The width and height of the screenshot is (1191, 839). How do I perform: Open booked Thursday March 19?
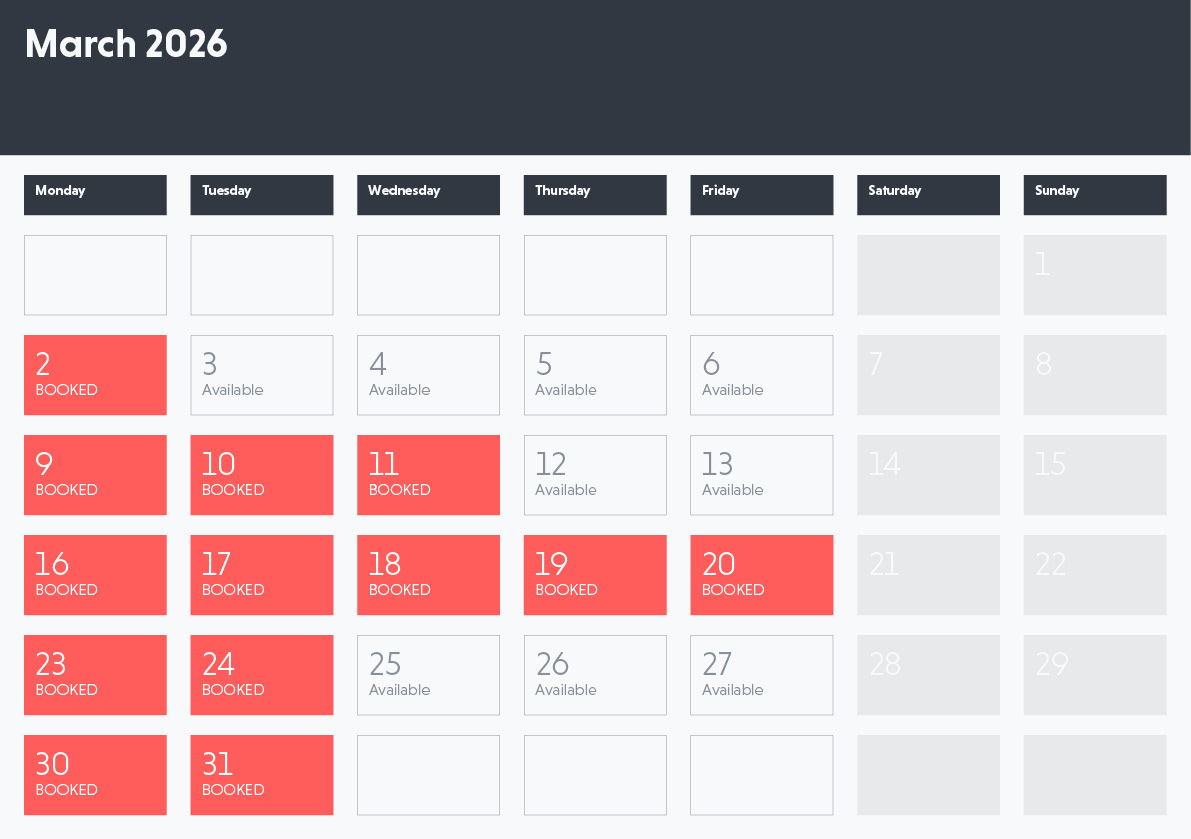(595, 575)
